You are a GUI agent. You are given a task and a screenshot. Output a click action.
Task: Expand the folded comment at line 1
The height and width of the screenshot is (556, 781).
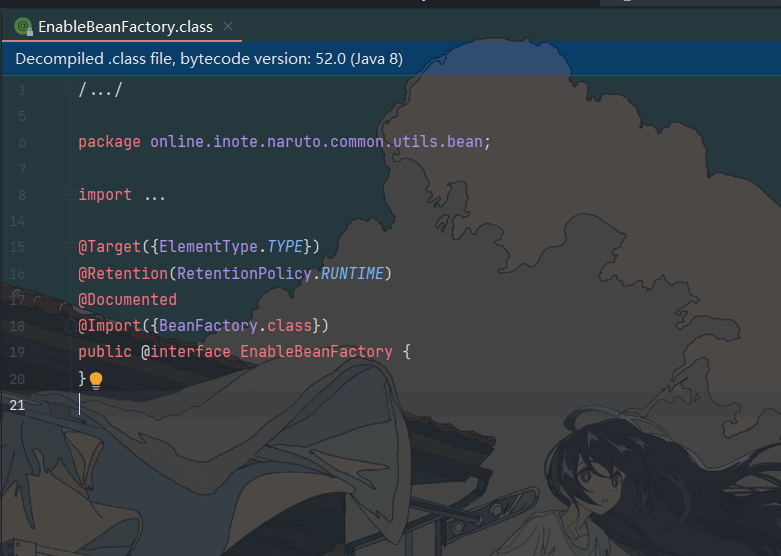point(70,90)
